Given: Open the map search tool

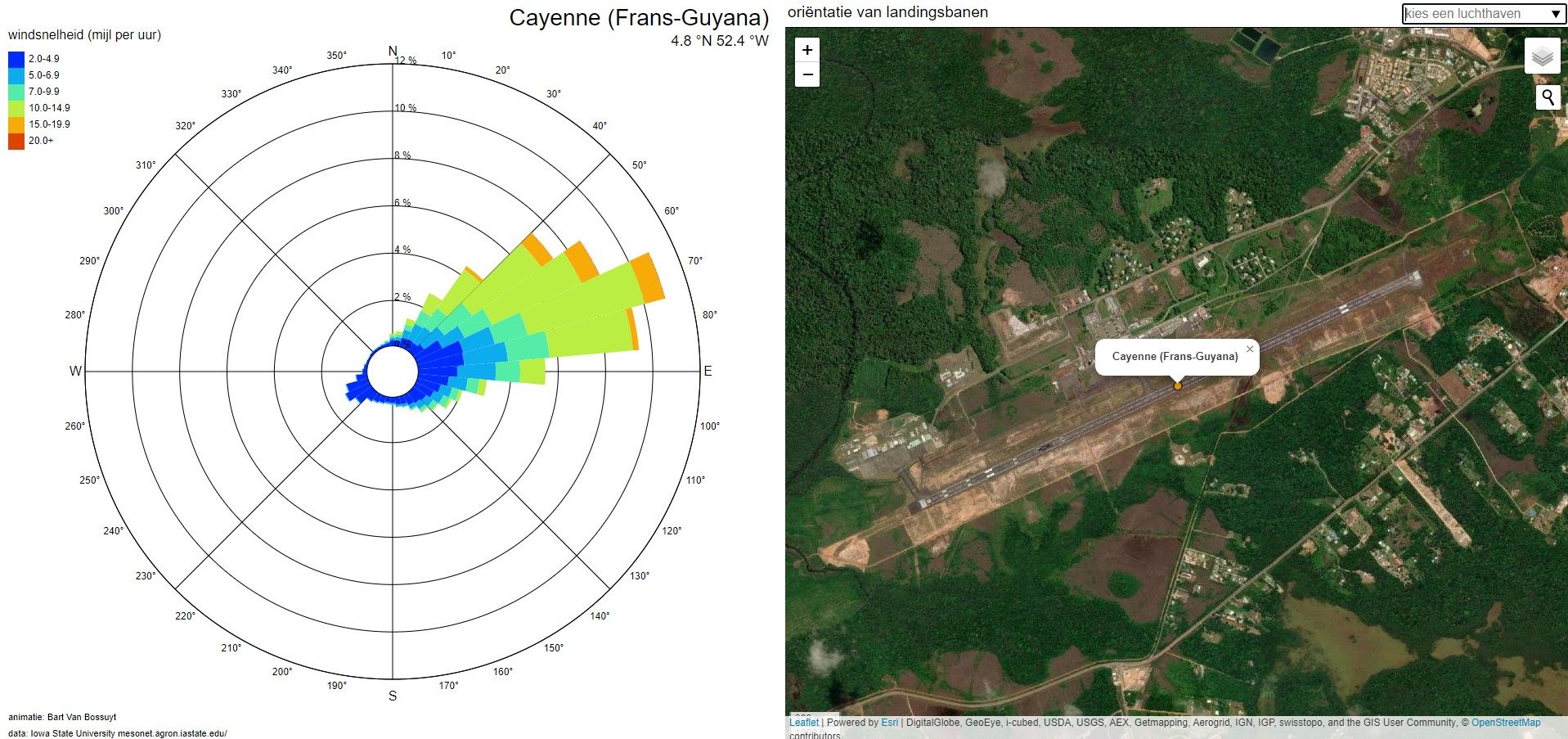Looking at the screenshot, I should [1548, 97].
